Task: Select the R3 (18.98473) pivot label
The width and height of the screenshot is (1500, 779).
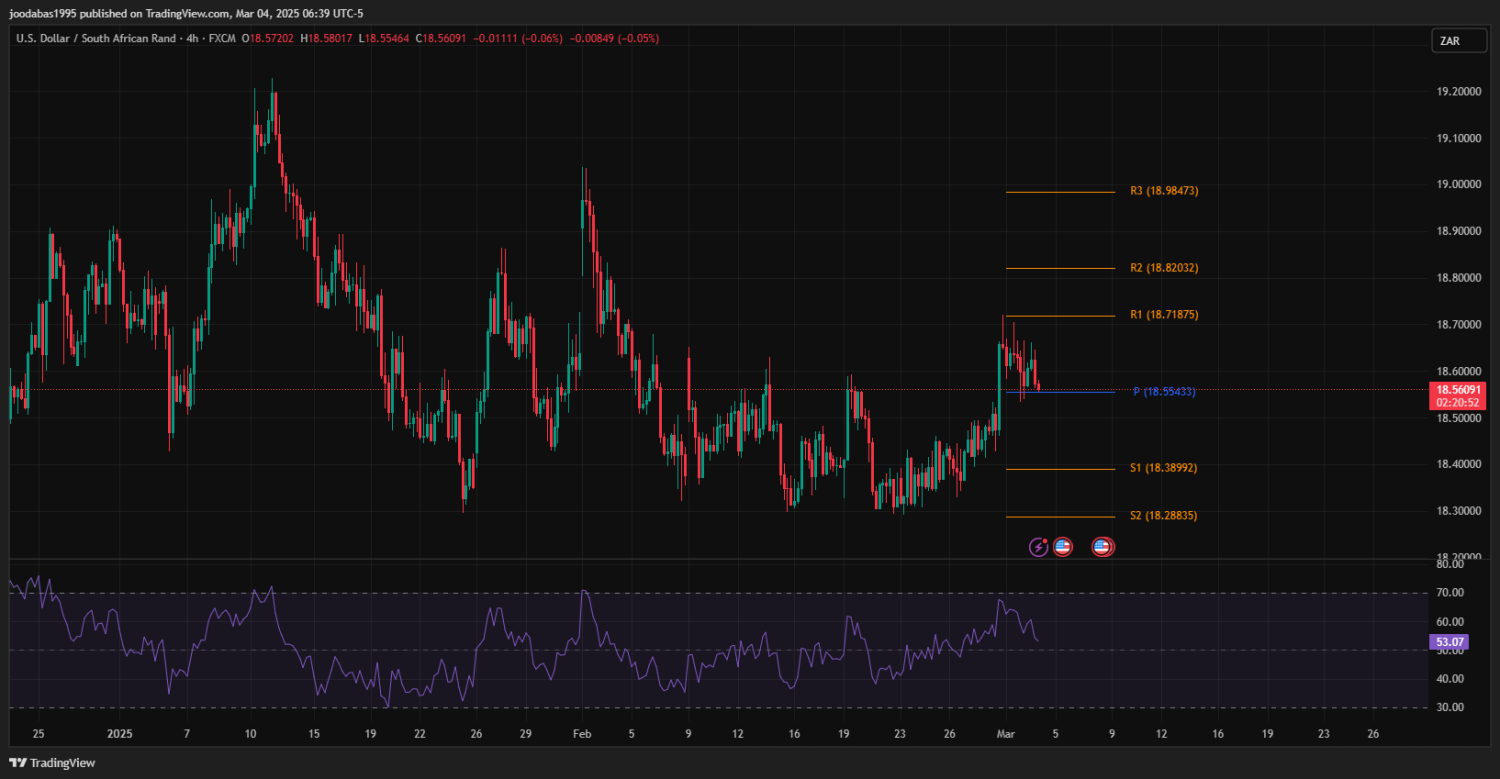Action: [1164, 191]
